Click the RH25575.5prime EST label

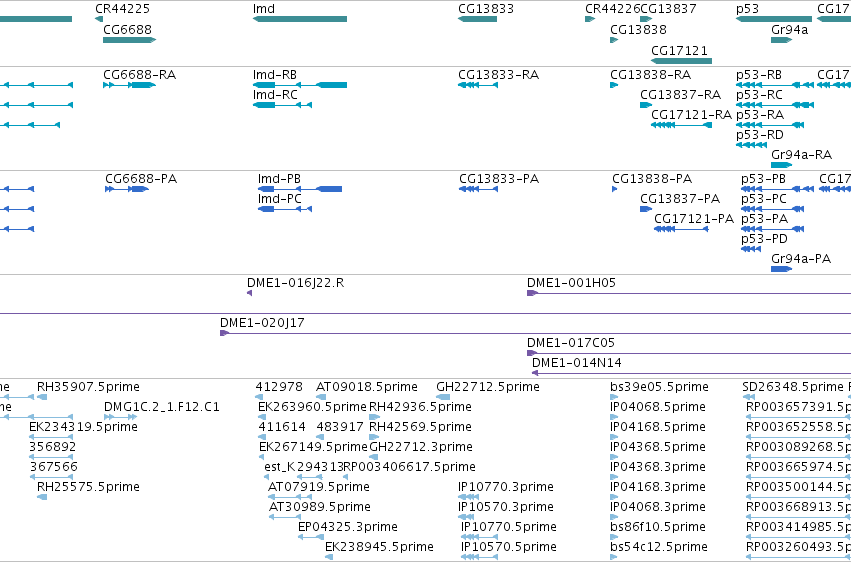tap(88, 487)
